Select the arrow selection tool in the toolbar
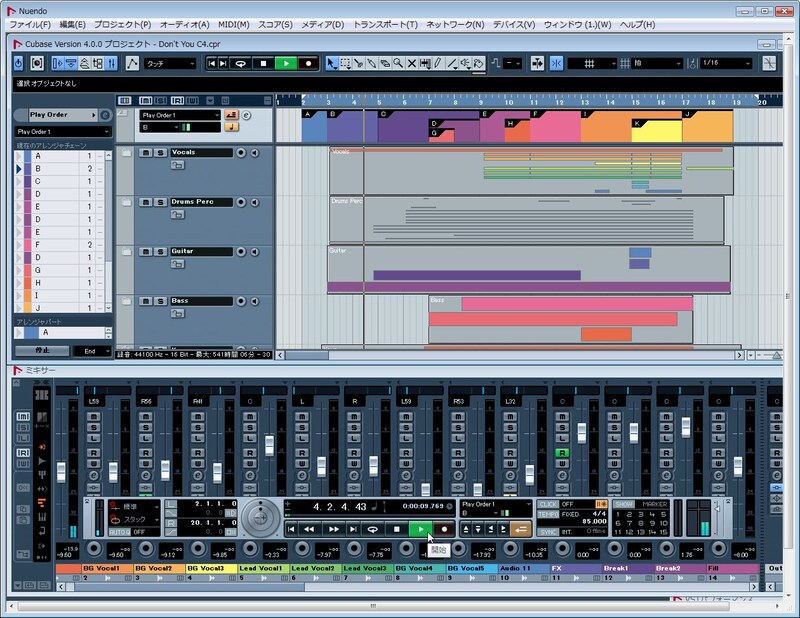 (332, 63)
